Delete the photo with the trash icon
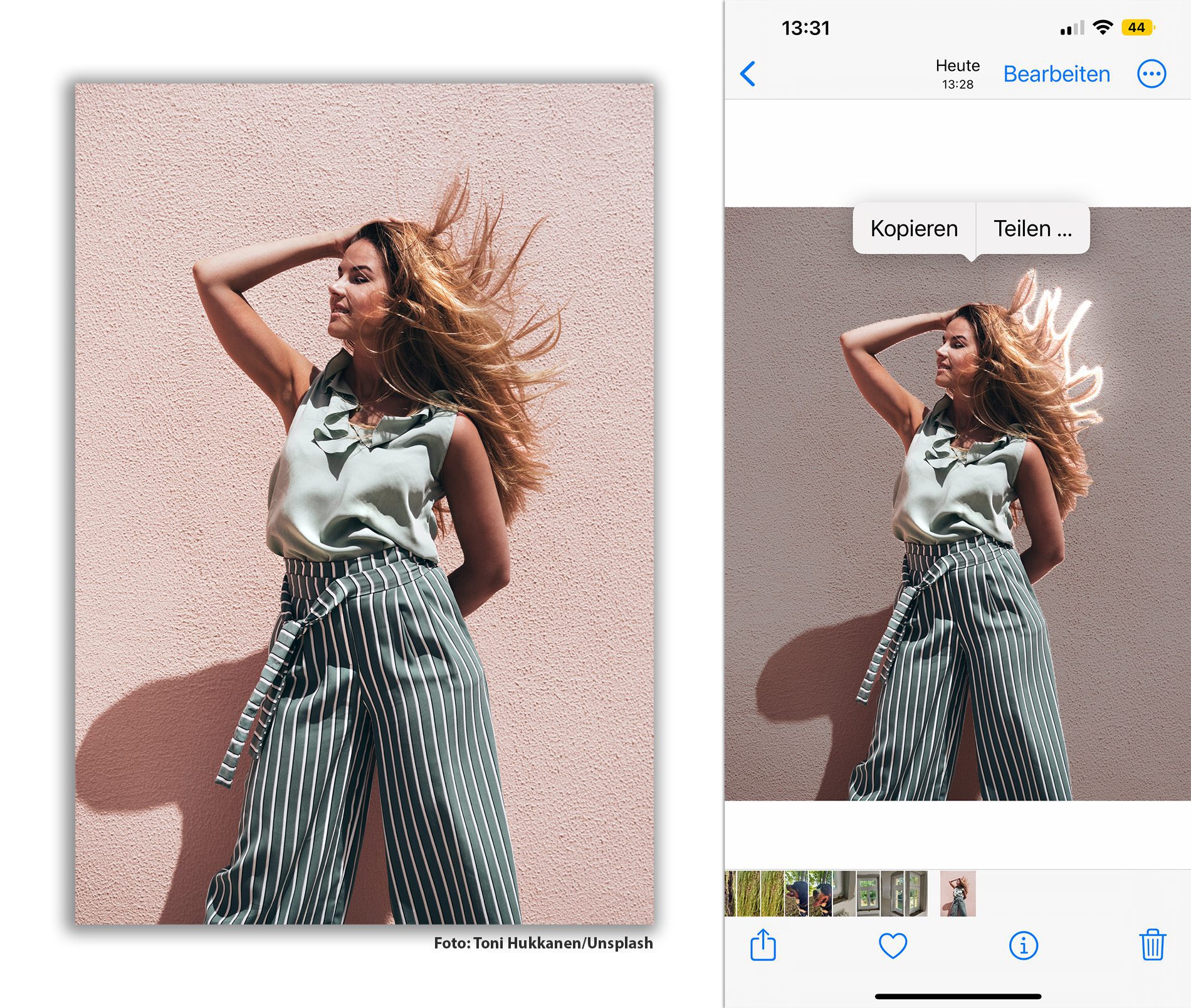Viewport: 1191px width, 1008px height. 1152,945
